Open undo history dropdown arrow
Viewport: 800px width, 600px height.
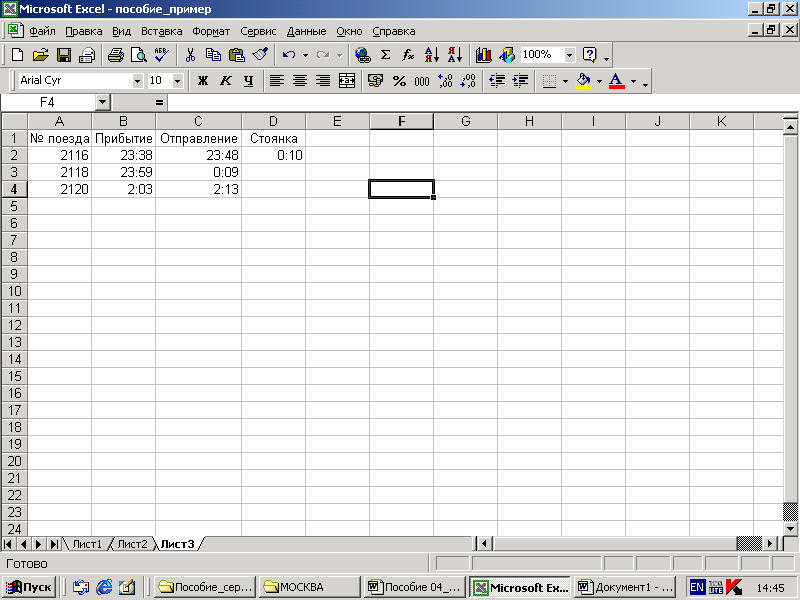coord(305,55)
